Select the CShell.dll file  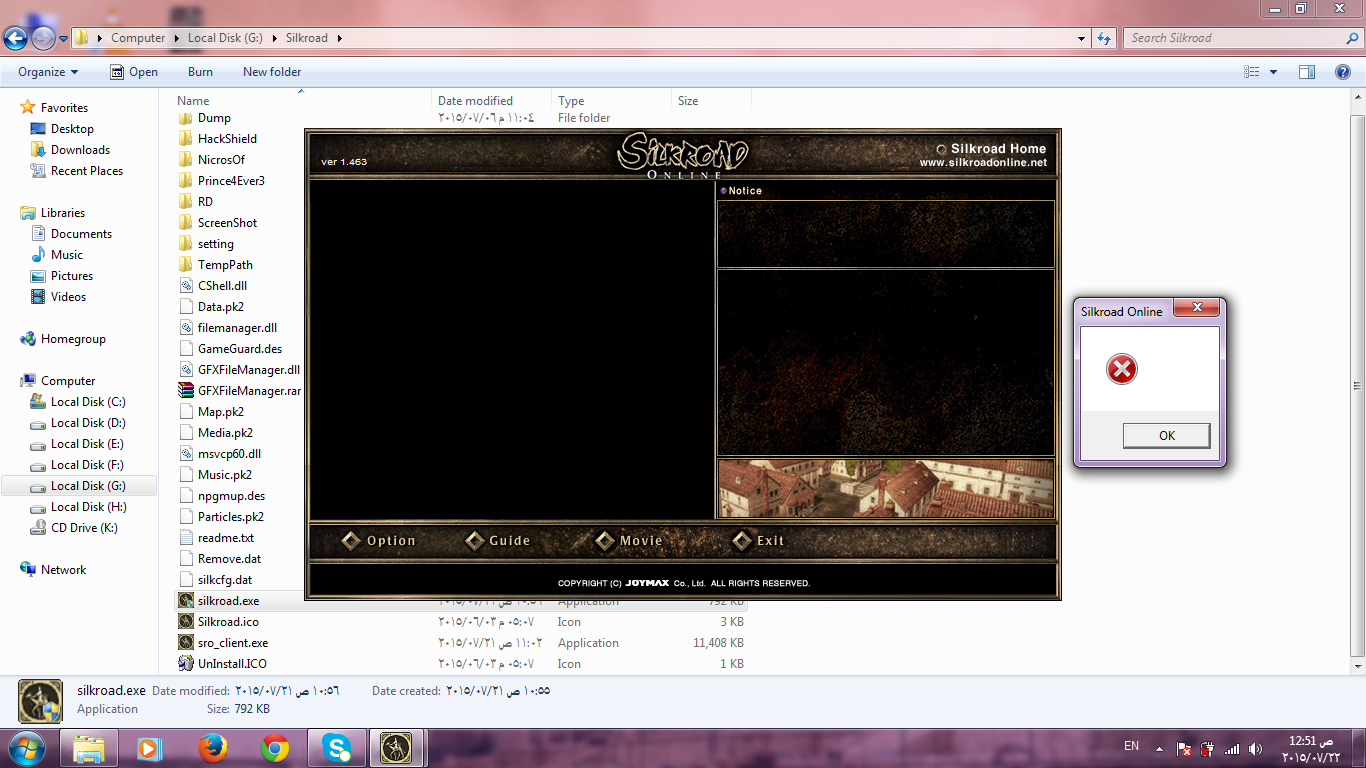pos(222,286)
